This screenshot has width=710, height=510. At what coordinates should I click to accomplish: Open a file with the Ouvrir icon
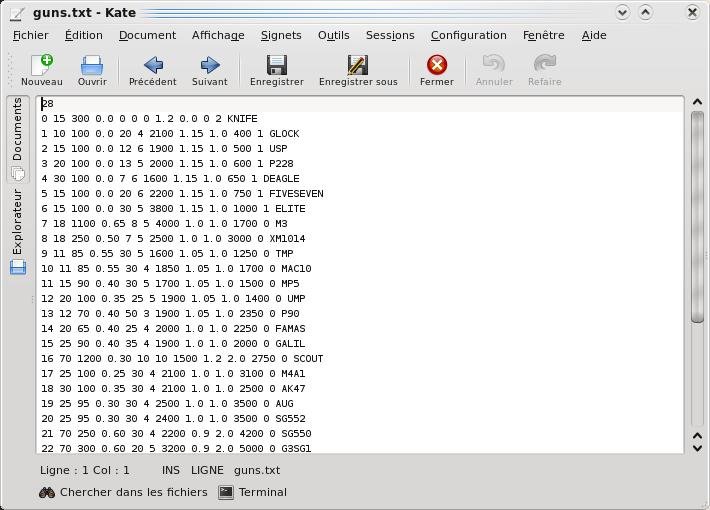tap(92, 65)
